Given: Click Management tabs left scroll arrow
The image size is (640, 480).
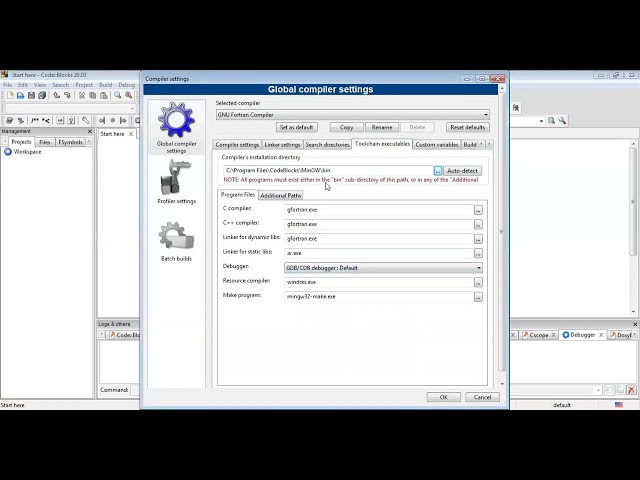Looking at the screenshot, I should 5,142.
